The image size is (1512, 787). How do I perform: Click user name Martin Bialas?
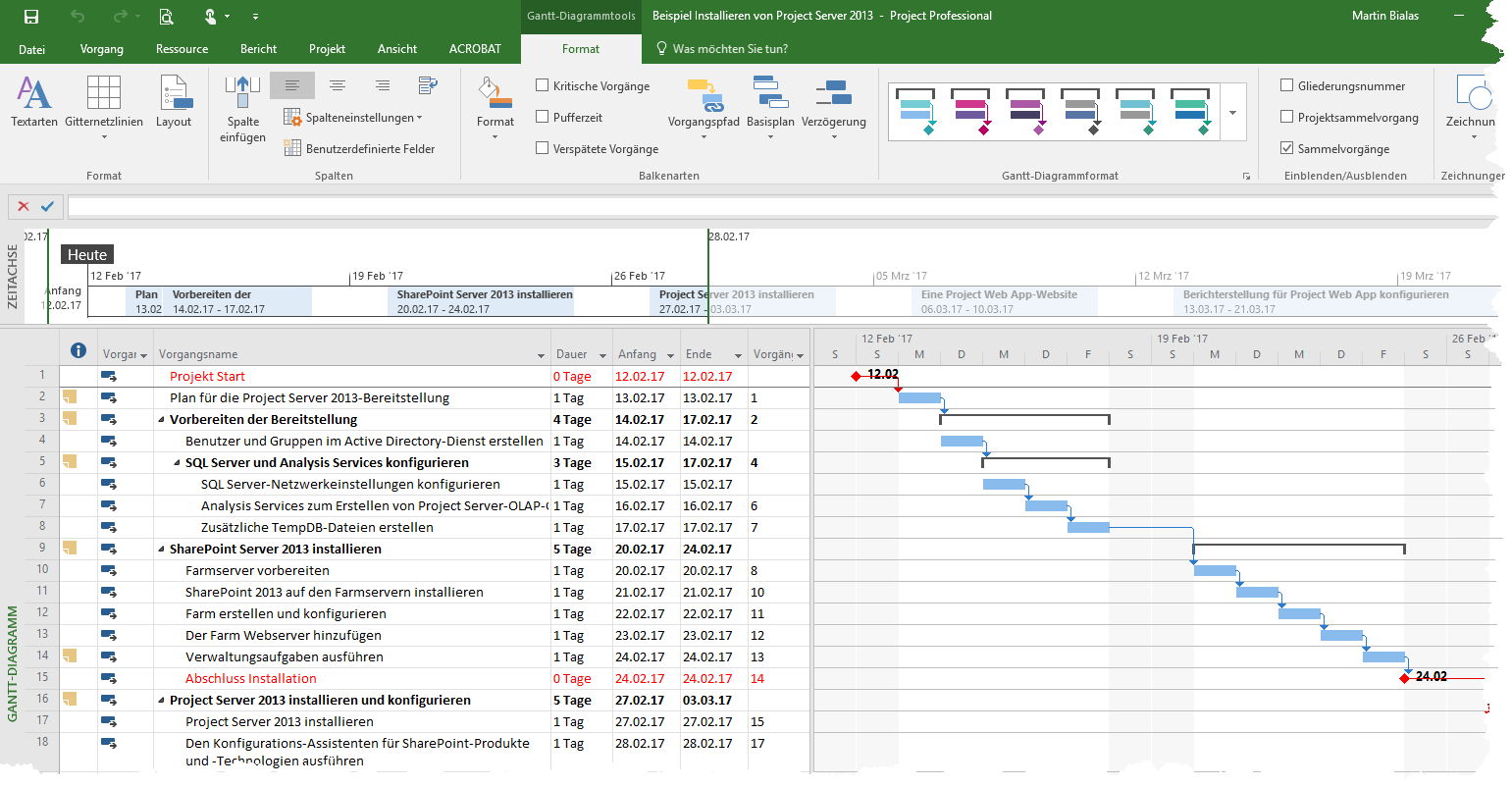1384,16
